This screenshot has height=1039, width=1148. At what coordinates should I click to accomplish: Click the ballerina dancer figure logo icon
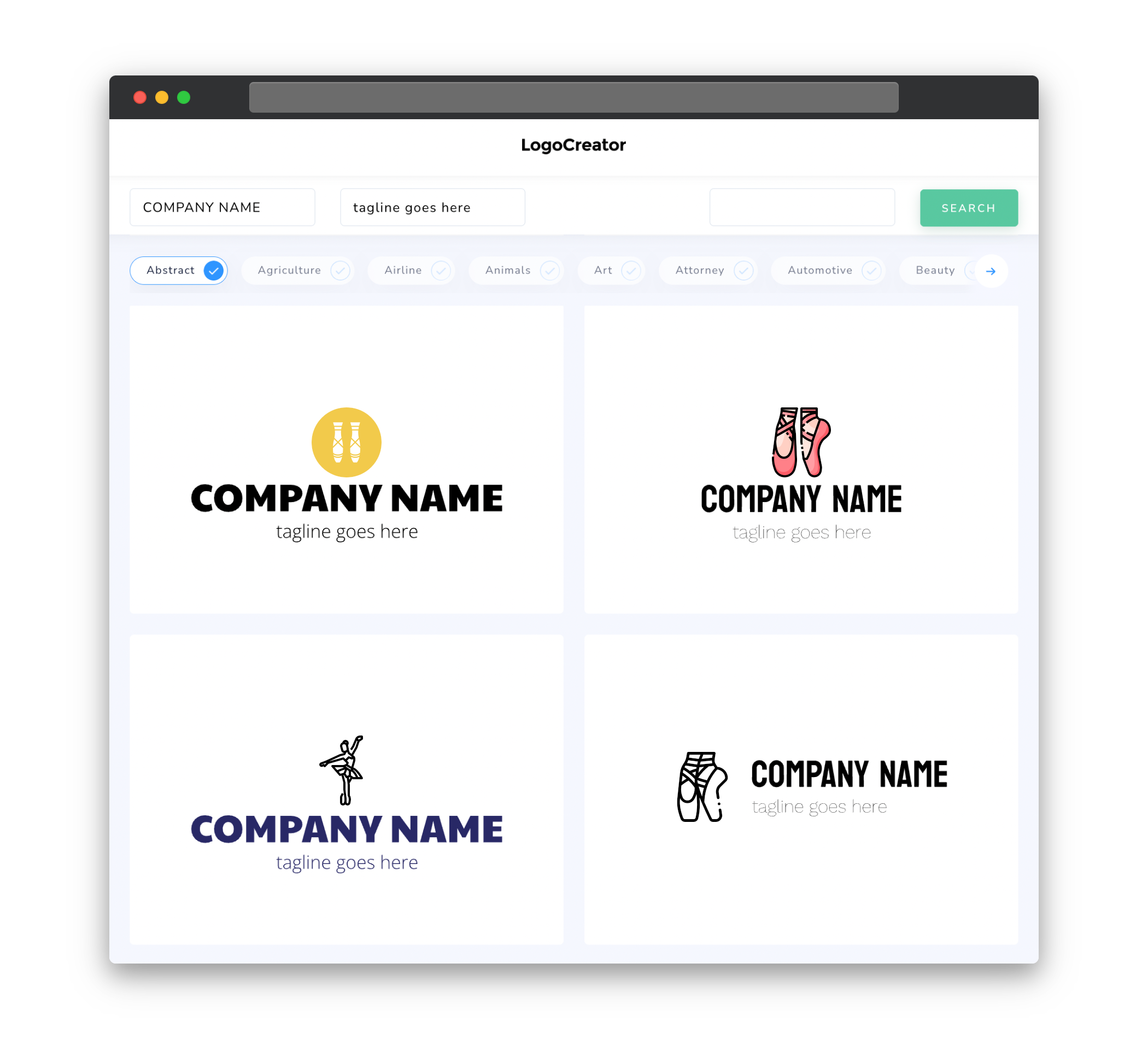click(345, 770)
